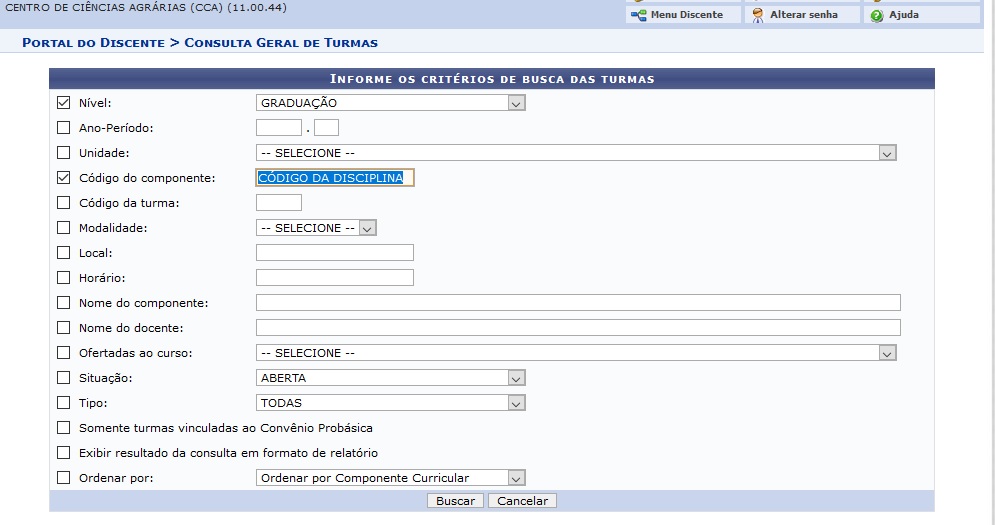
Task: Open Alterar senha option
Action: [803, 15]
